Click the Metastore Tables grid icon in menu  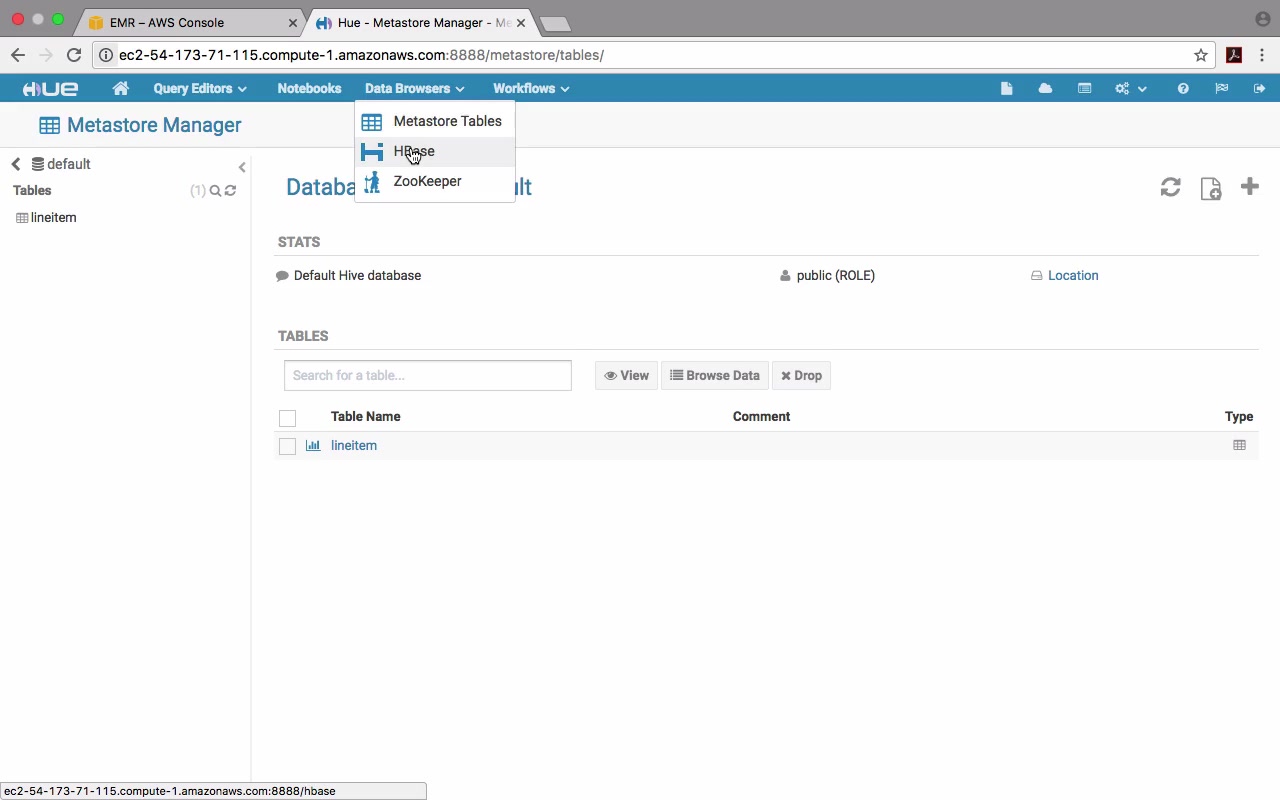pyautogui.click(x=372, y=122)
